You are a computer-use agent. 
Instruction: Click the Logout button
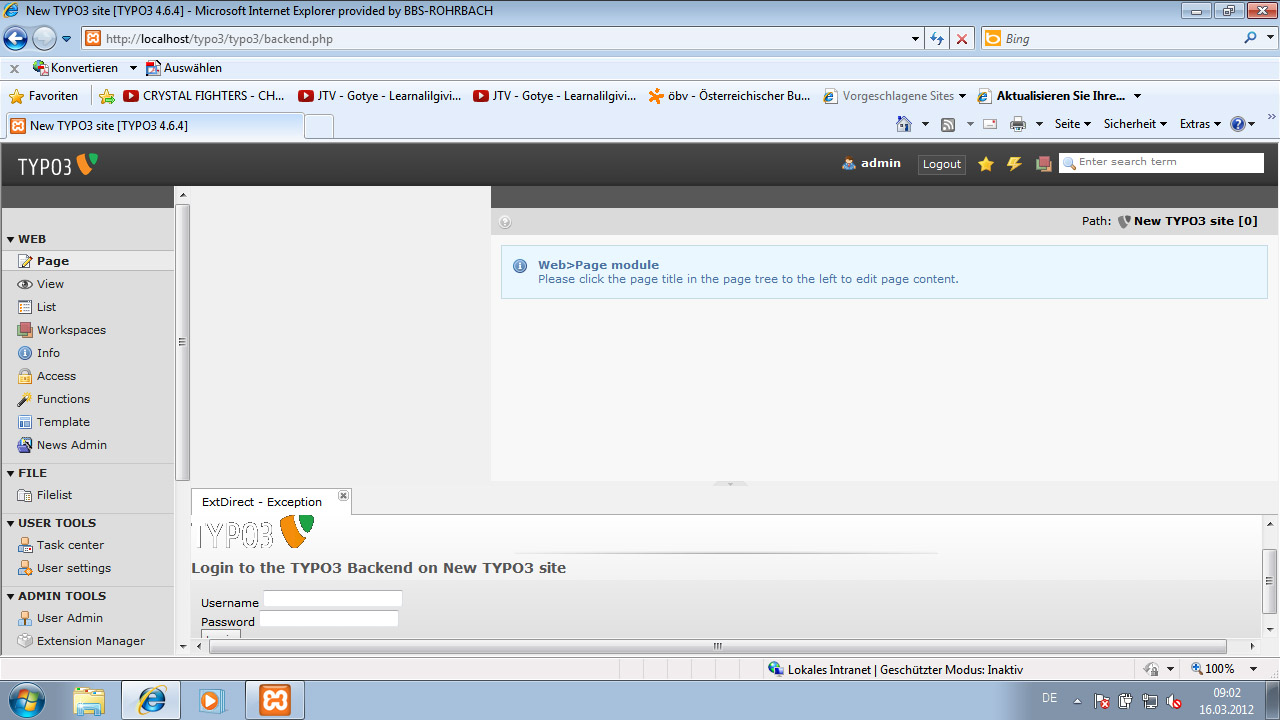click(x=942, y=164)
